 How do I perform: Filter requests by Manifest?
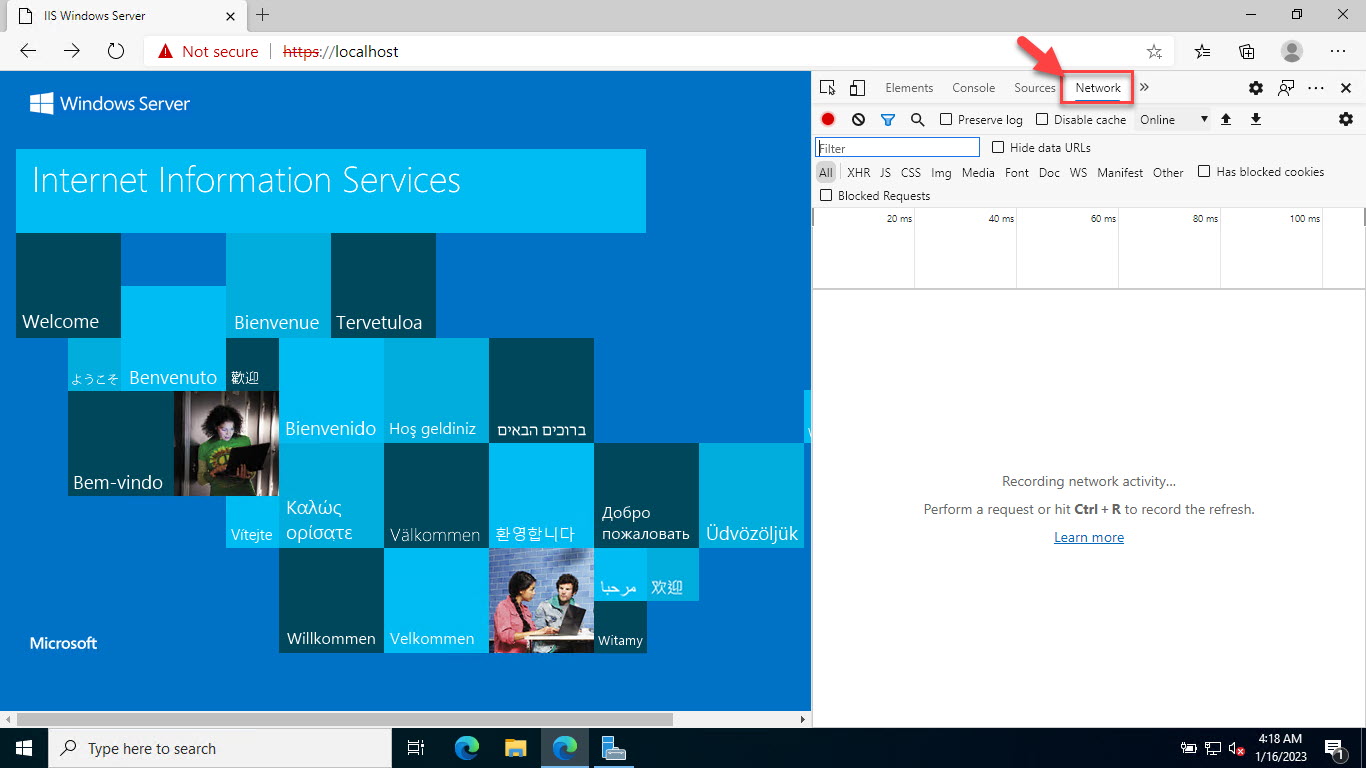[1120, 172]
